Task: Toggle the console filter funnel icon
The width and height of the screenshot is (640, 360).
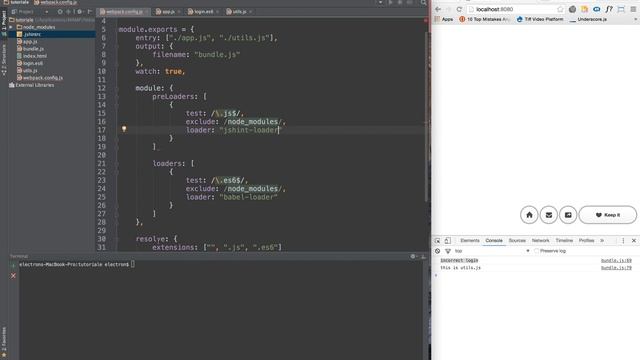Action: [448, 251]
